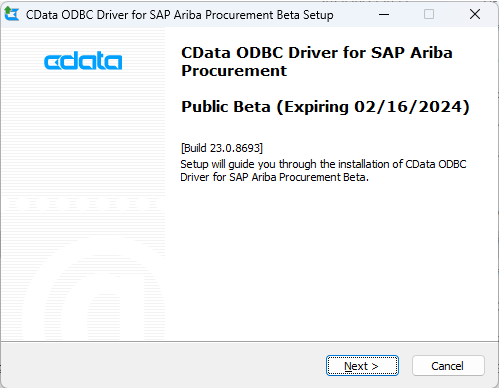Click the blue cdata logo

(x=83, y=61)
